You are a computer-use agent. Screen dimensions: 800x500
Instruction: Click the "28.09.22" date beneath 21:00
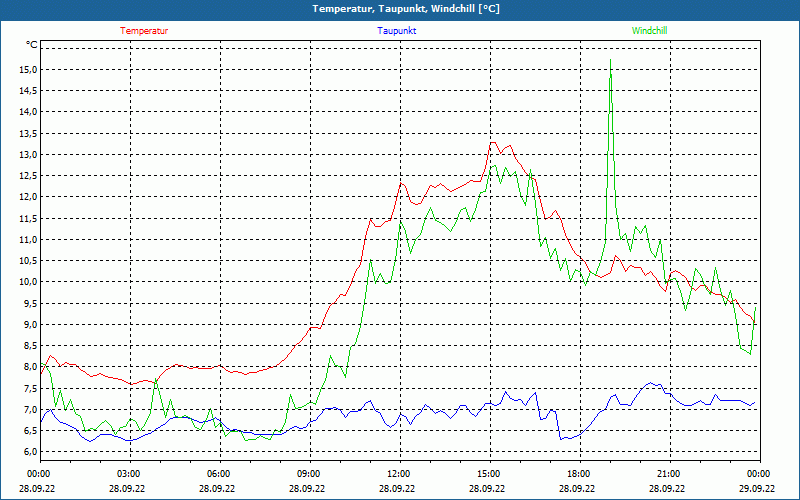coord(667,488)
